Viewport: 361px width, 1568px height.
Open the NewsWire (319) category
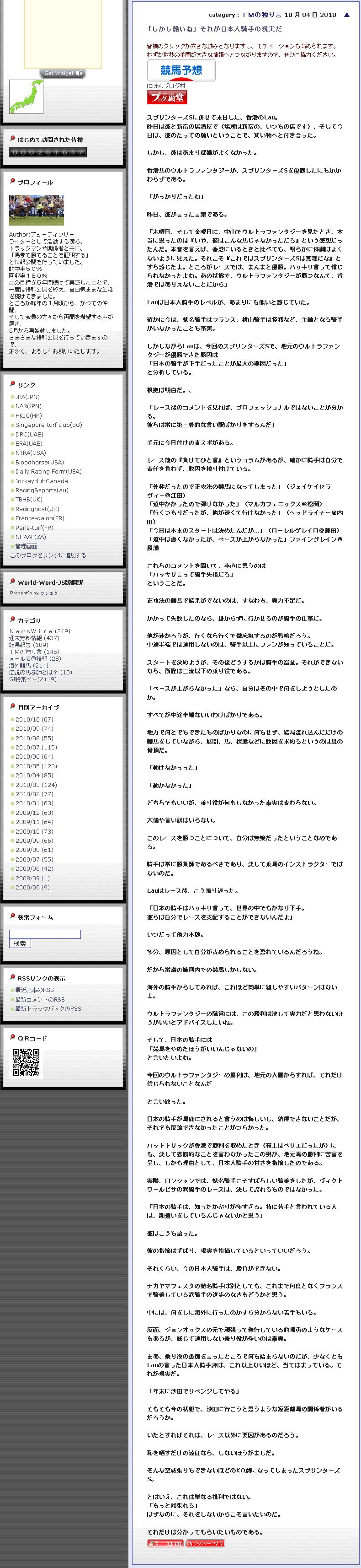(x=39, y=631)
